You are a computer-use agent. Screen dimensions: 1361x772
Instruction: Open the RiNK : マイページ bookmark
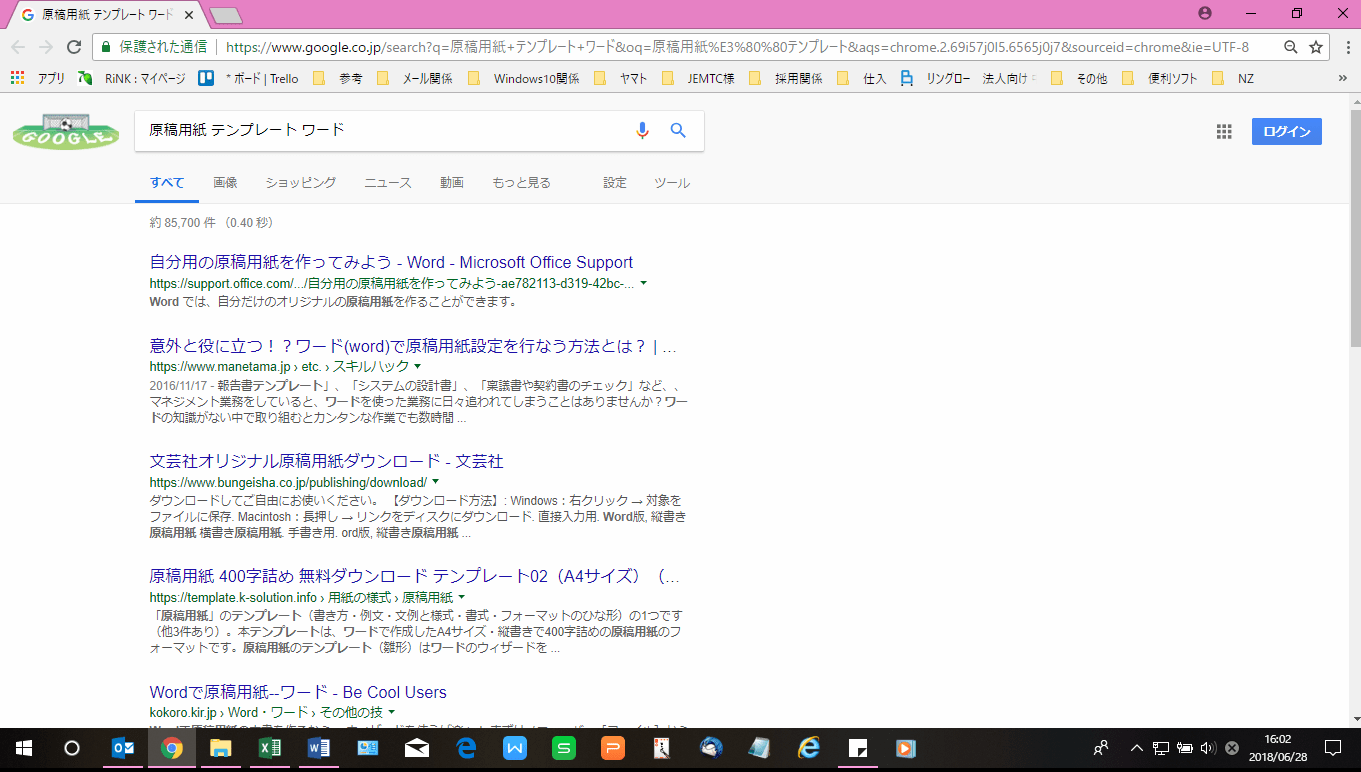click(x=132, y=78)
